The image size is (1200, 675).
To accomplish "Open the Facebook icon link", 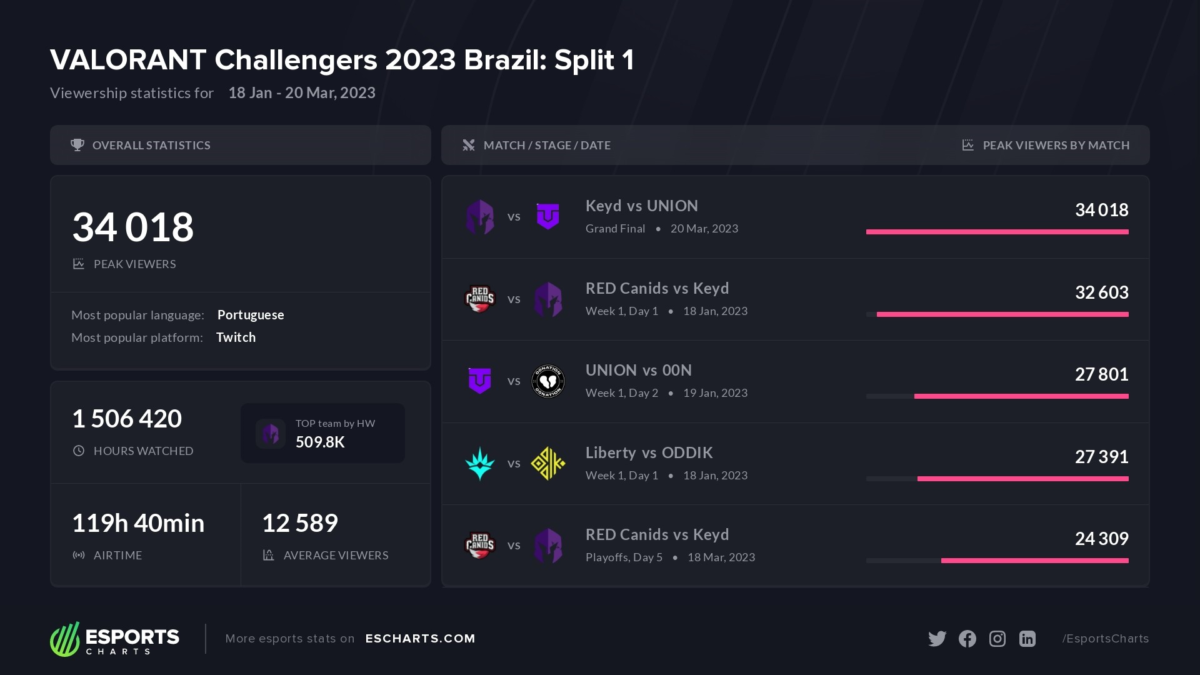I will (x=967, y=639).
